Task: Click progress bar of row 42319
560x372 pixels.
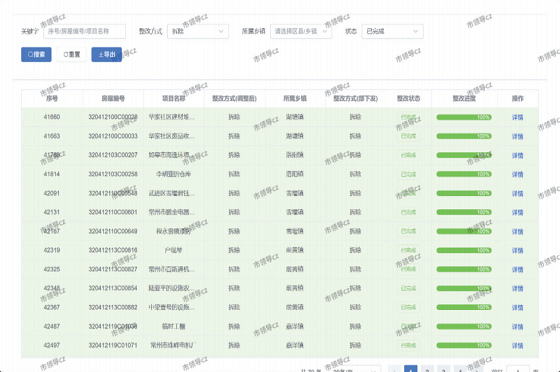Action: click(464, 250)
